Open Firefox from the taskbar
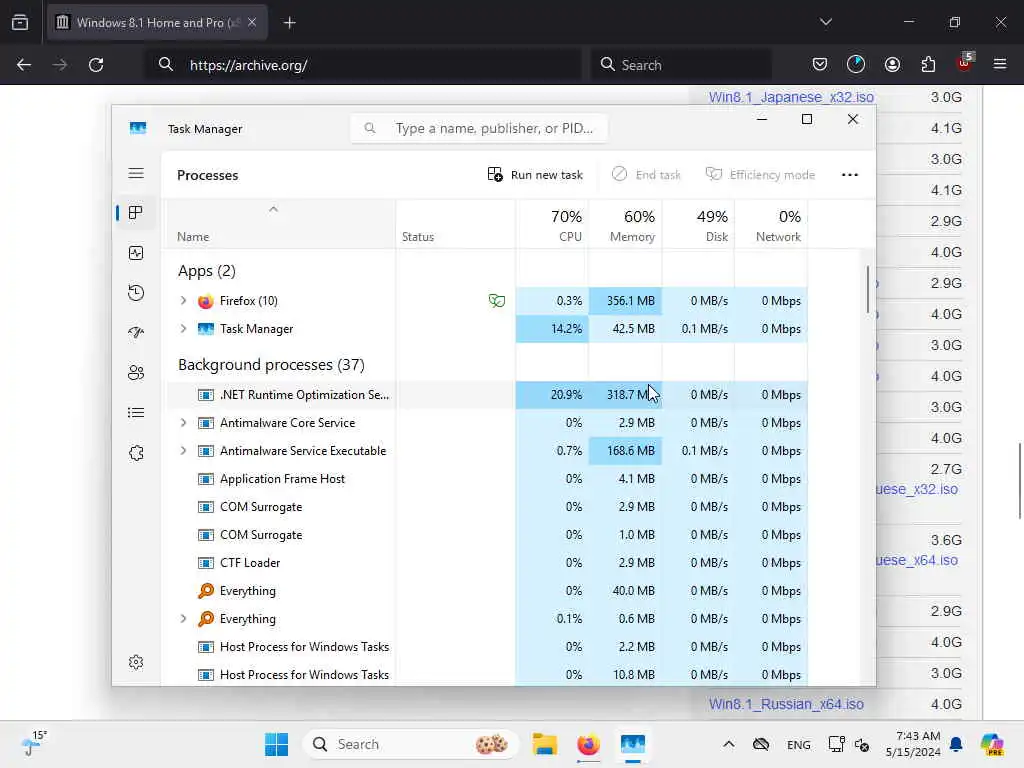1024x768 pixels. [588, 744]
